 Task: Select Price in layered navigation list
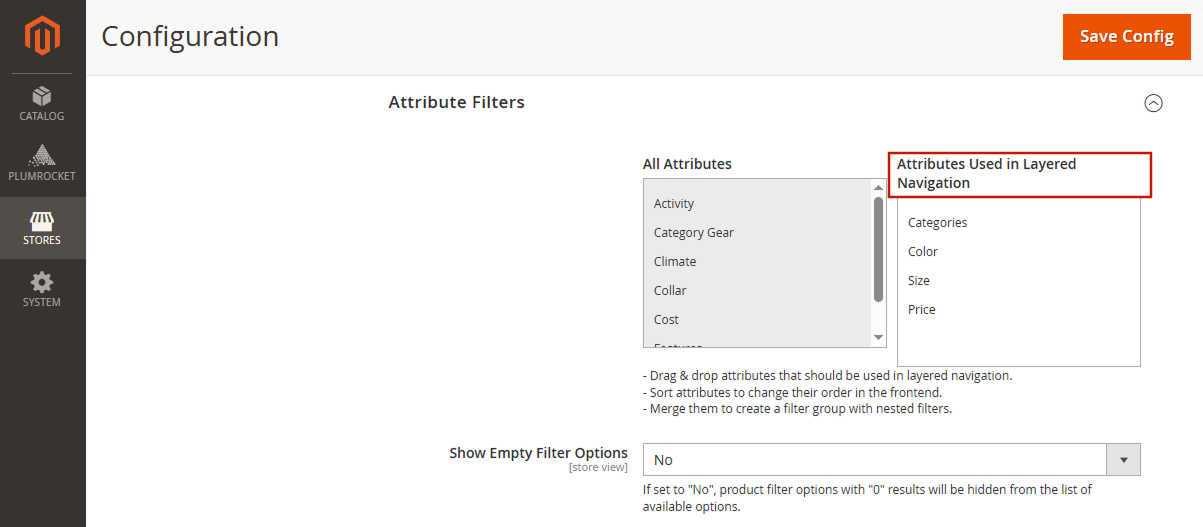coord(922,310)
